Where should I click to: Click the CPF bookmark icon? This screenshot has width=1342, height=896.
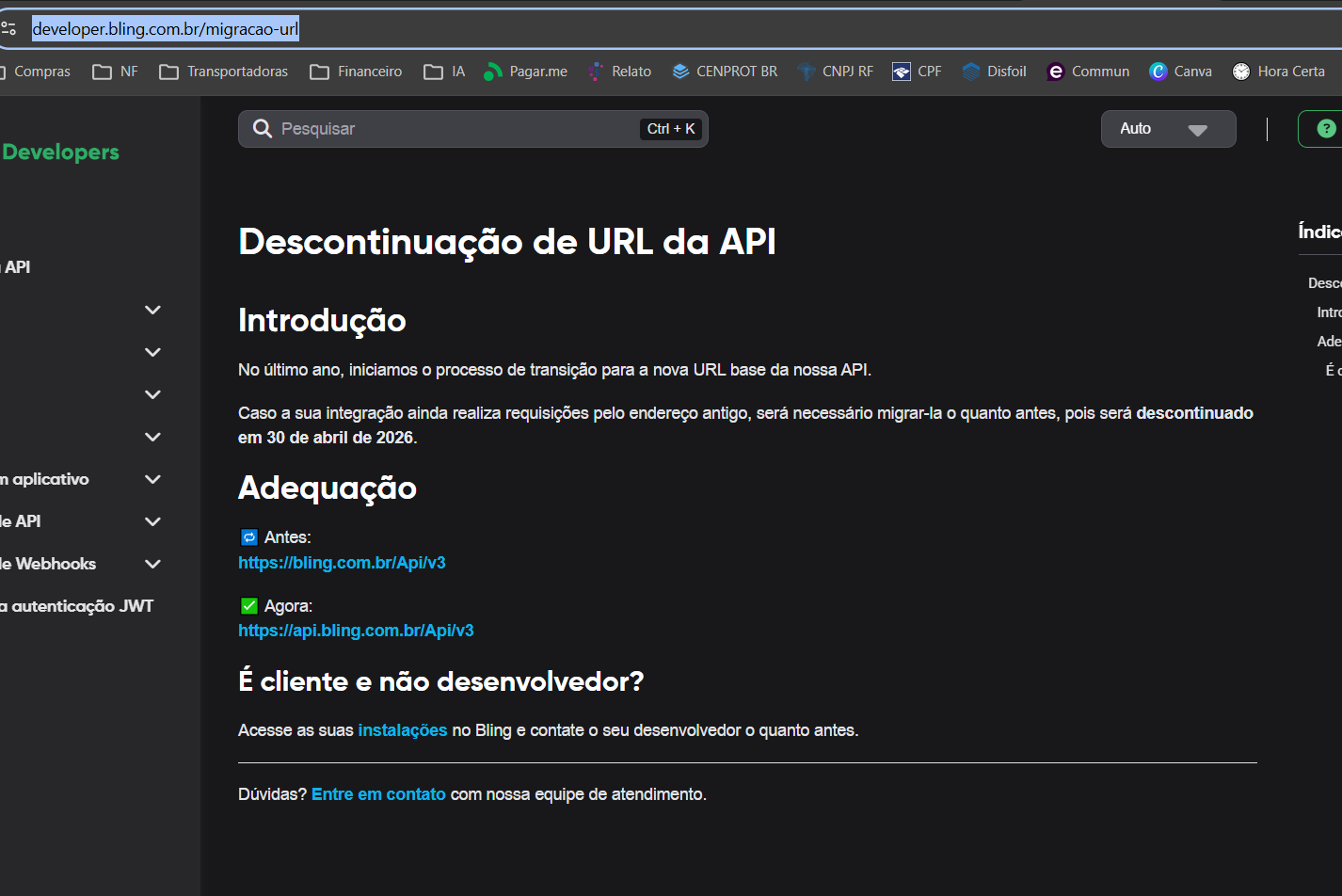901,72
